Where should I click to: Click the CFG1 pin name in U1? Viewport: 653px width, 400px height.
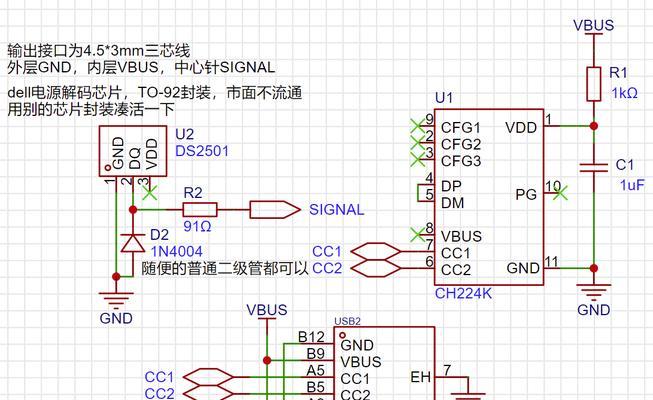[x=461, y=127]
